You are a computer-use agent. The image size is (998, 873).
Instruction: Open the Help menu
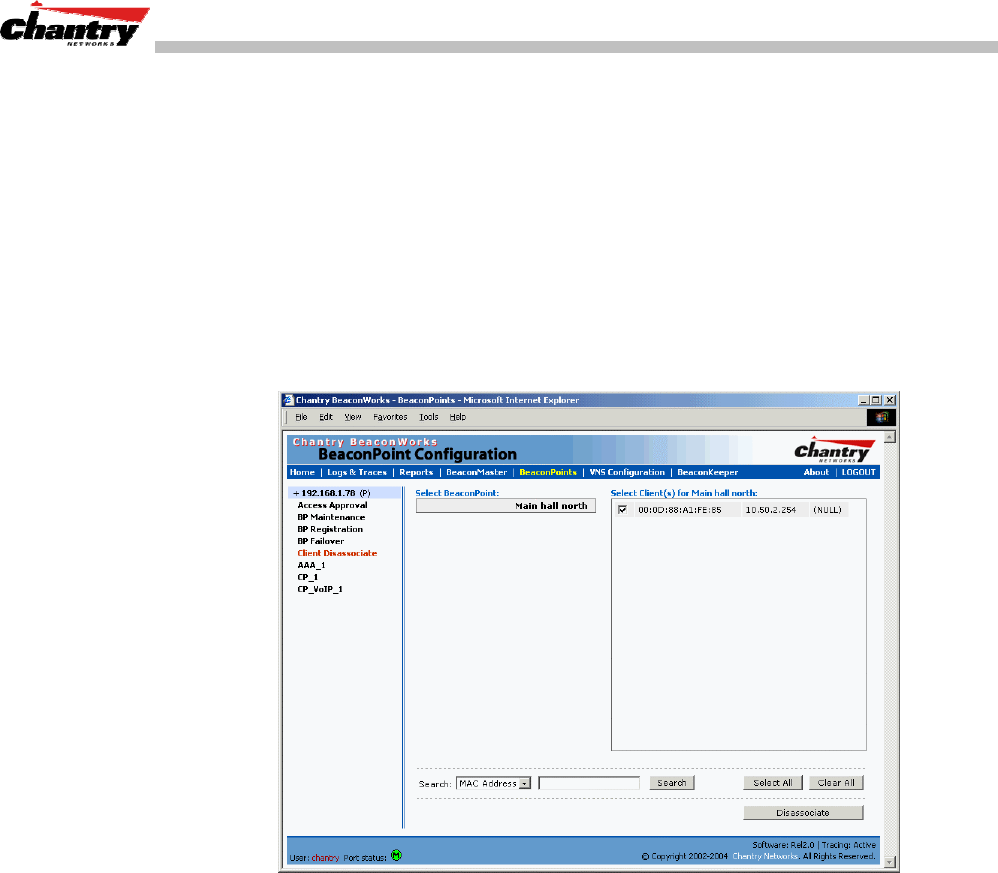(458, 417)
